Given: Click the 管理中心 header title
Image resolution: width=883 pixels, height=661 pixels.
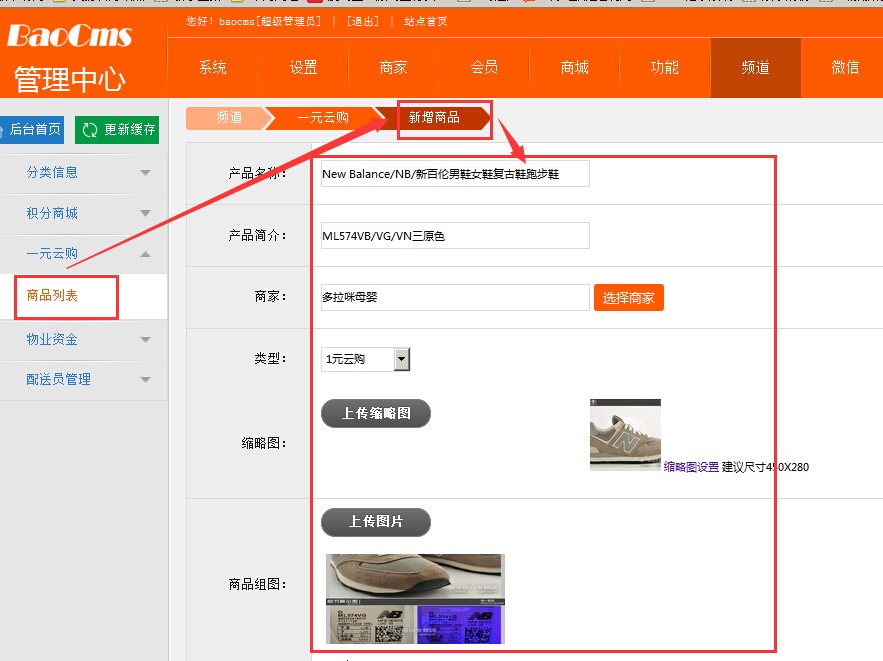Looking at the screenshot, I should pyautogui.click(x=69, y=79).
